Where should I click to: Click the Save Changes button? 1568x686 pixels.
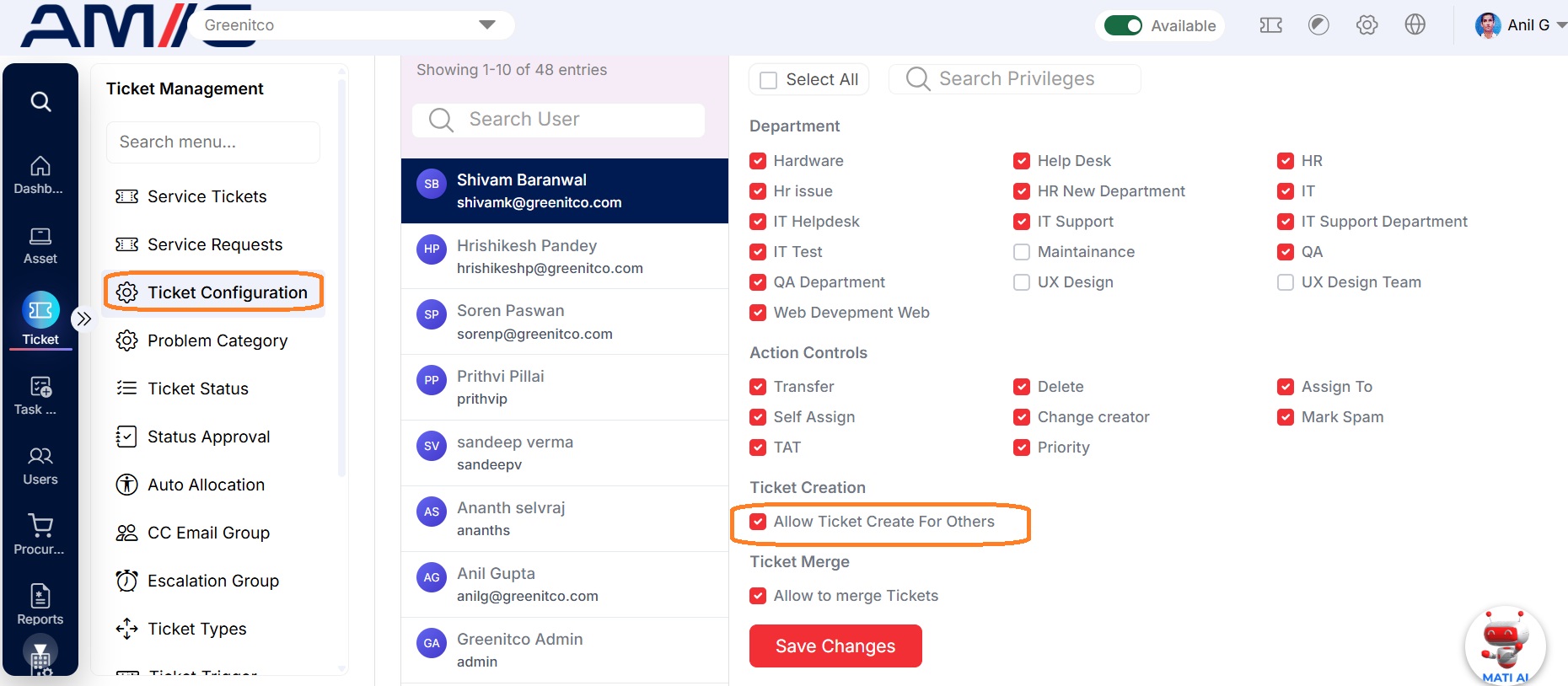(x=835, y=646)
